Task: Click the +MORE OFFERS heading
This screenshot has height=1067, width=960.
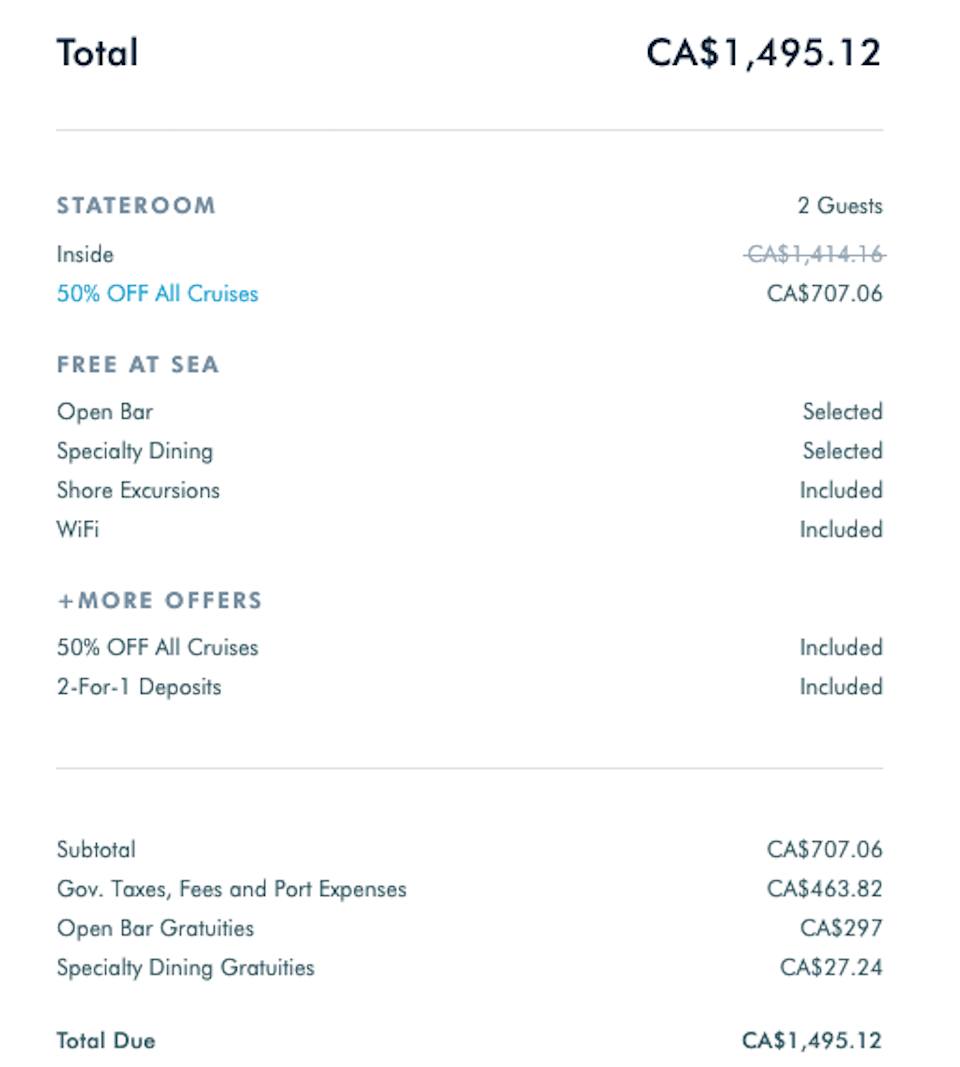Action: tap(160, 600)
